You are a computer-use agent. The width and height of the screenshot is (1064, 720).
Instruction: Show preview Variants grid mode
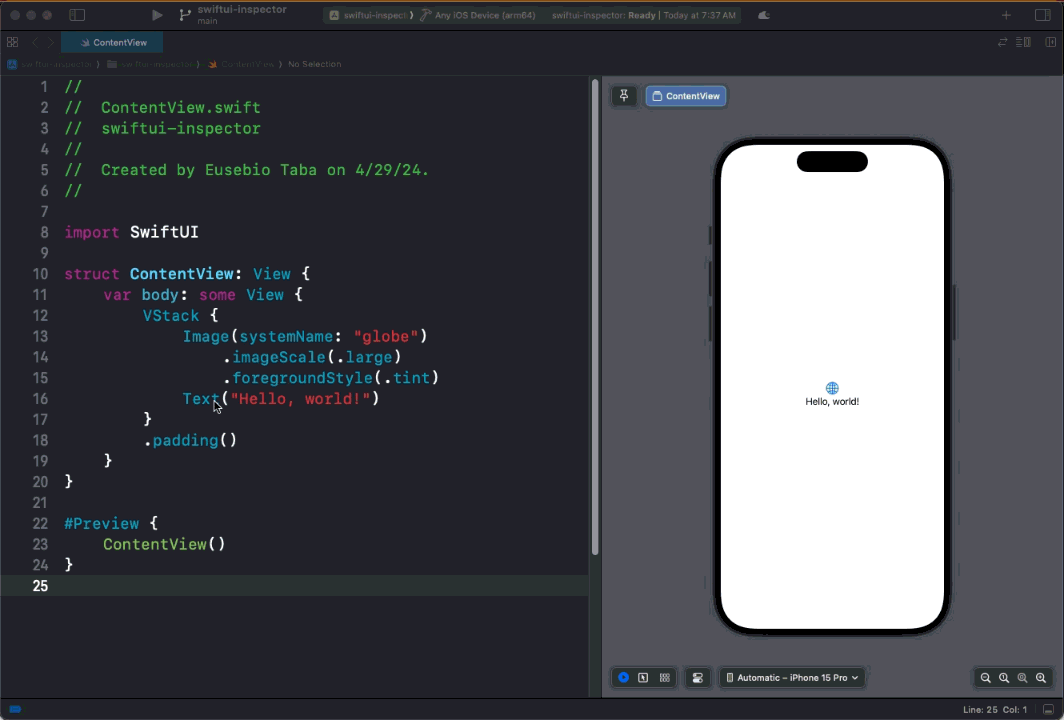pos(664,677)
